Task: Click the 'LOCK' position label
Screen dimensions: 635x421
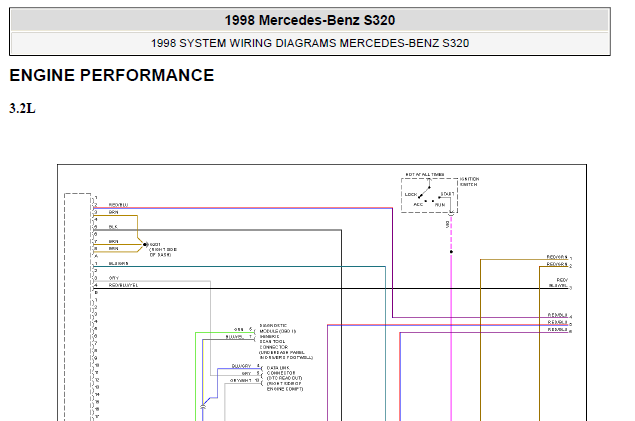Action: click(410, 195)
